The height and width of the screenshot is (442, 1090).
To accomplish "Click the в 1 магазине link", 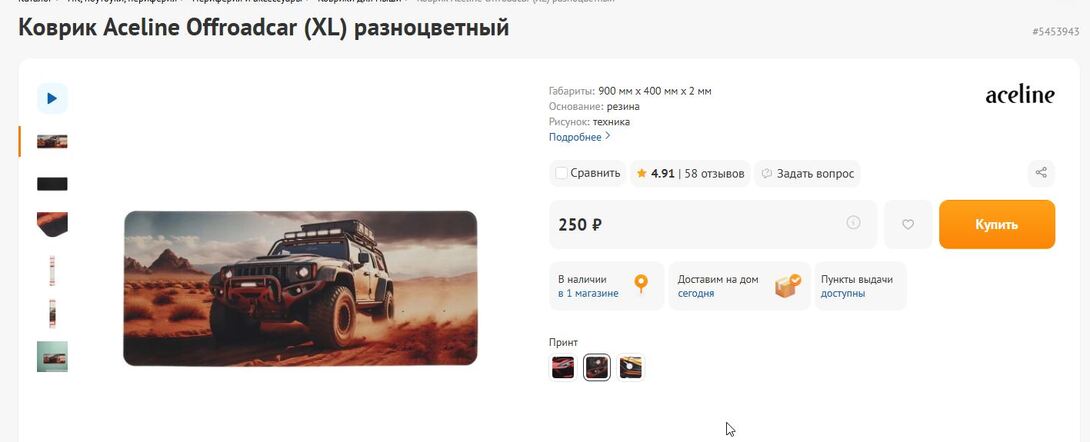I will tap(588, 293).
